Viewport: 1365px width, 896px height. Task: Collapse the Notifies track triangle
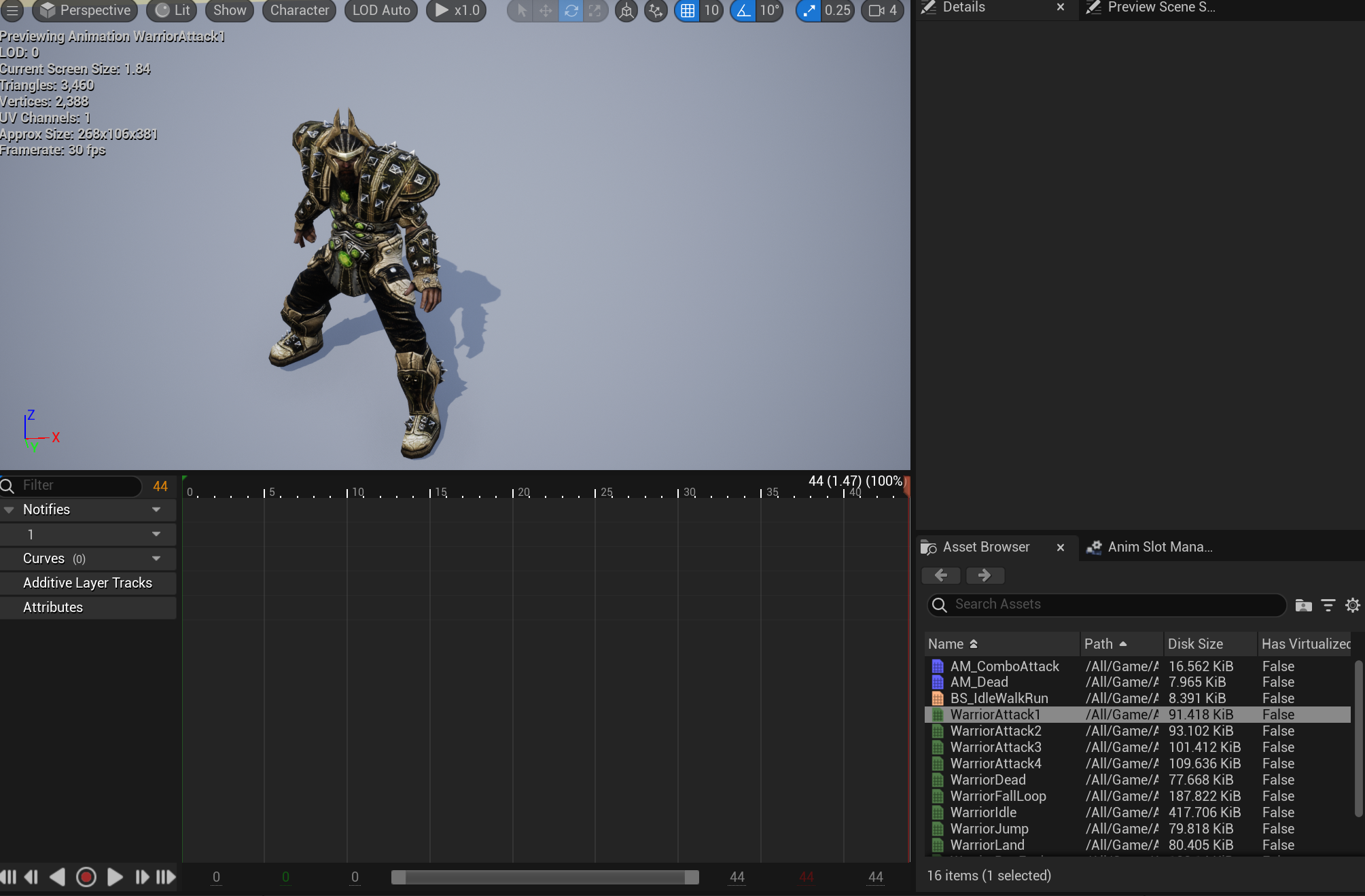(x=9, y=510)
